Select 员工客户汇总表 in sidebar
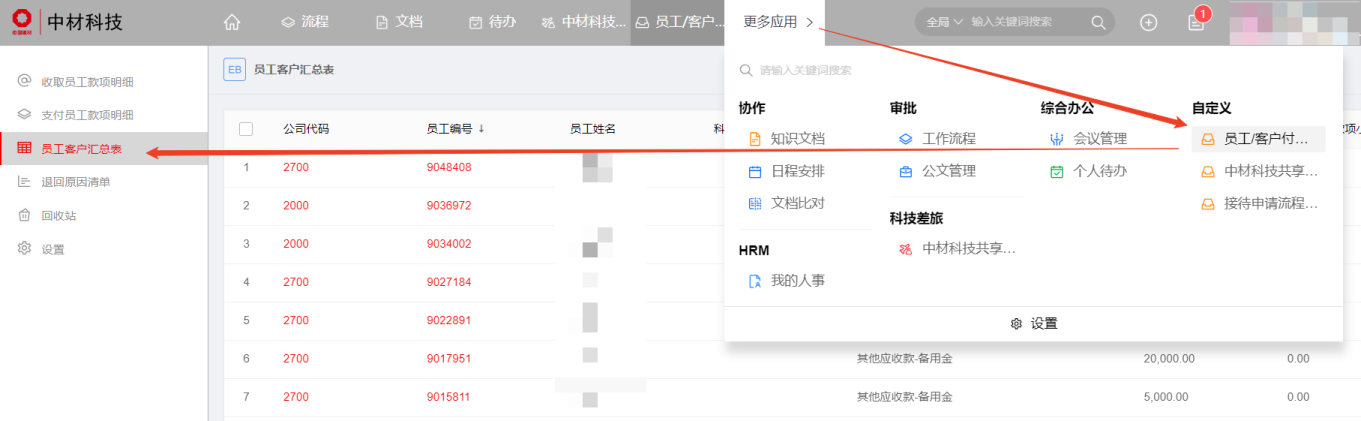Viewport: 1361px width, 421px height. pos(104,149)
